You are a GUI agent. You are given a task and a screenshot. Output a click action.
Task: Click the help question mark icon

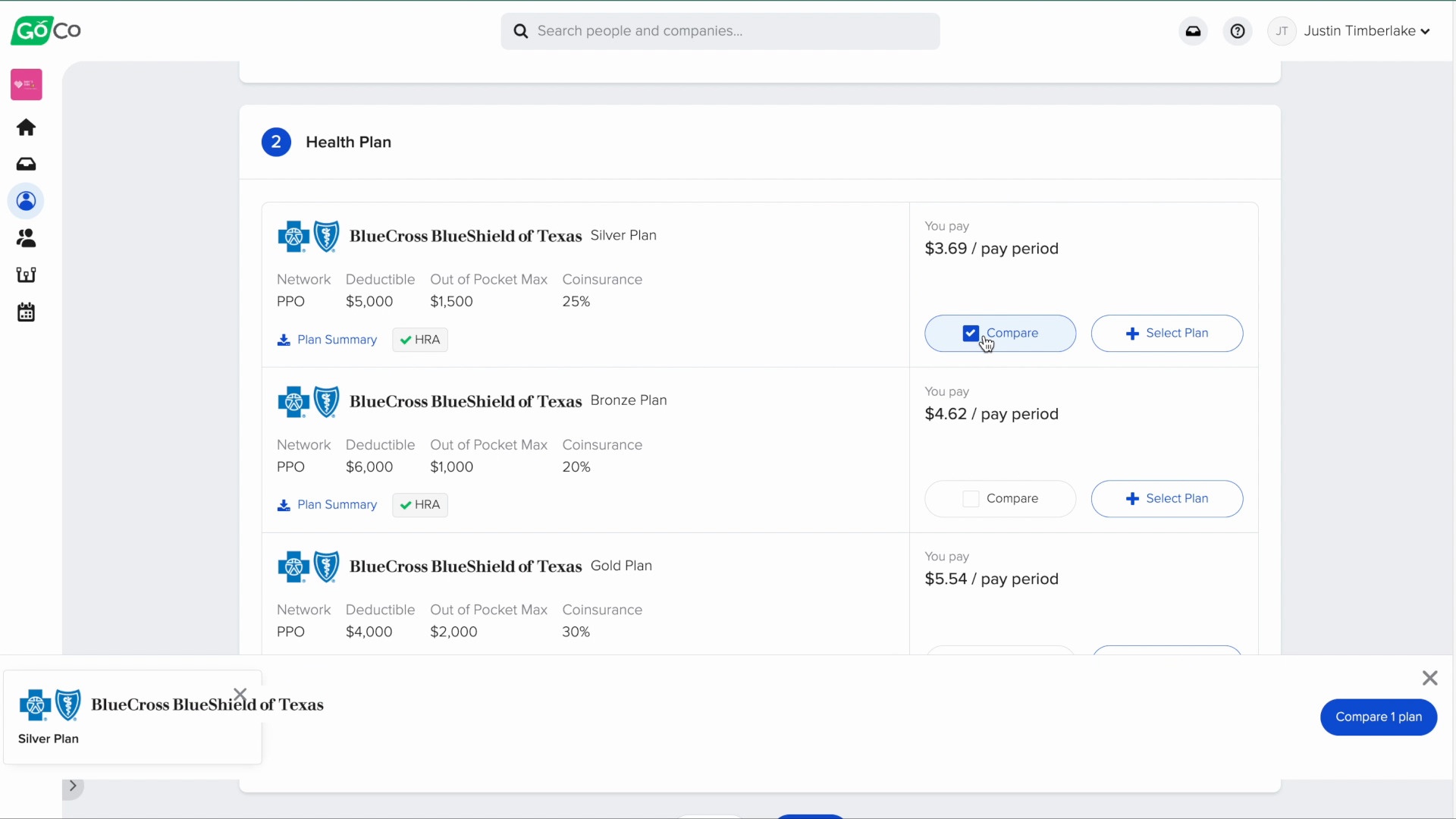point(1238,31)
